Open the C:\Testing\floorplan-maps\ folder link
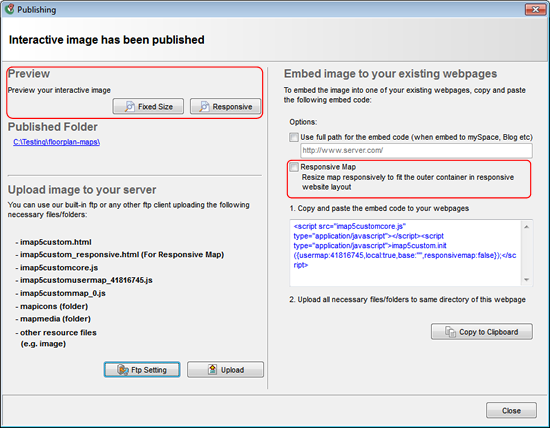 pyautogui.click(x=56, y=142)
